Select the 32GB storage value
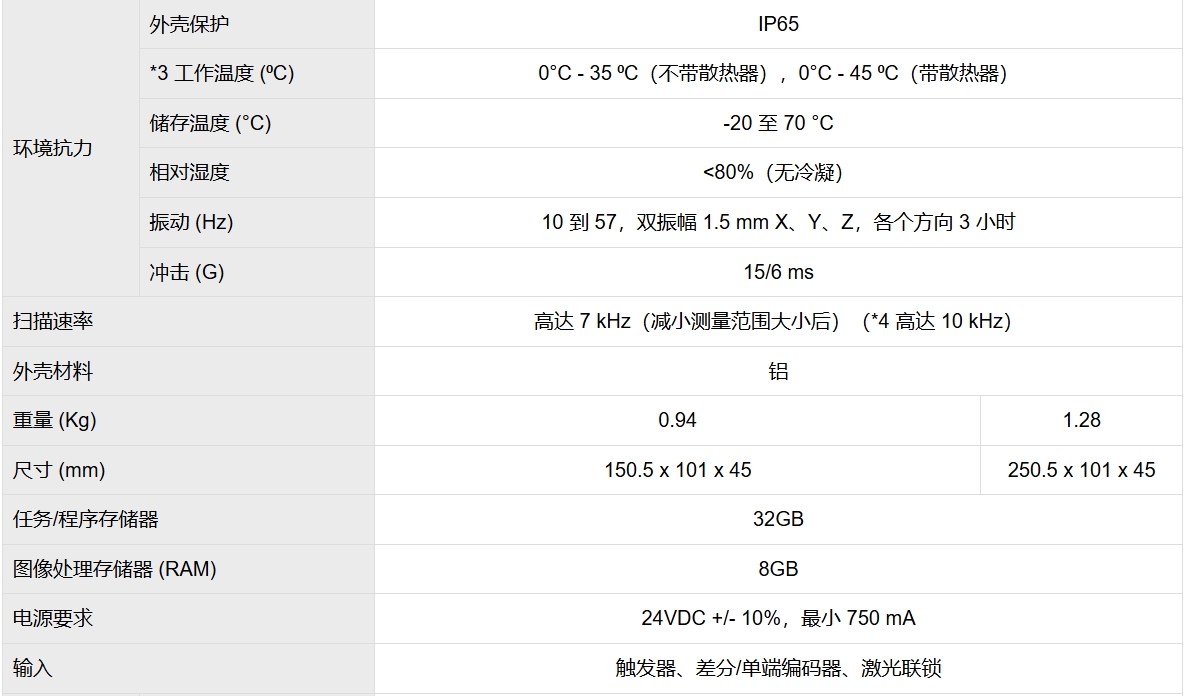 [x=778, y=519]
